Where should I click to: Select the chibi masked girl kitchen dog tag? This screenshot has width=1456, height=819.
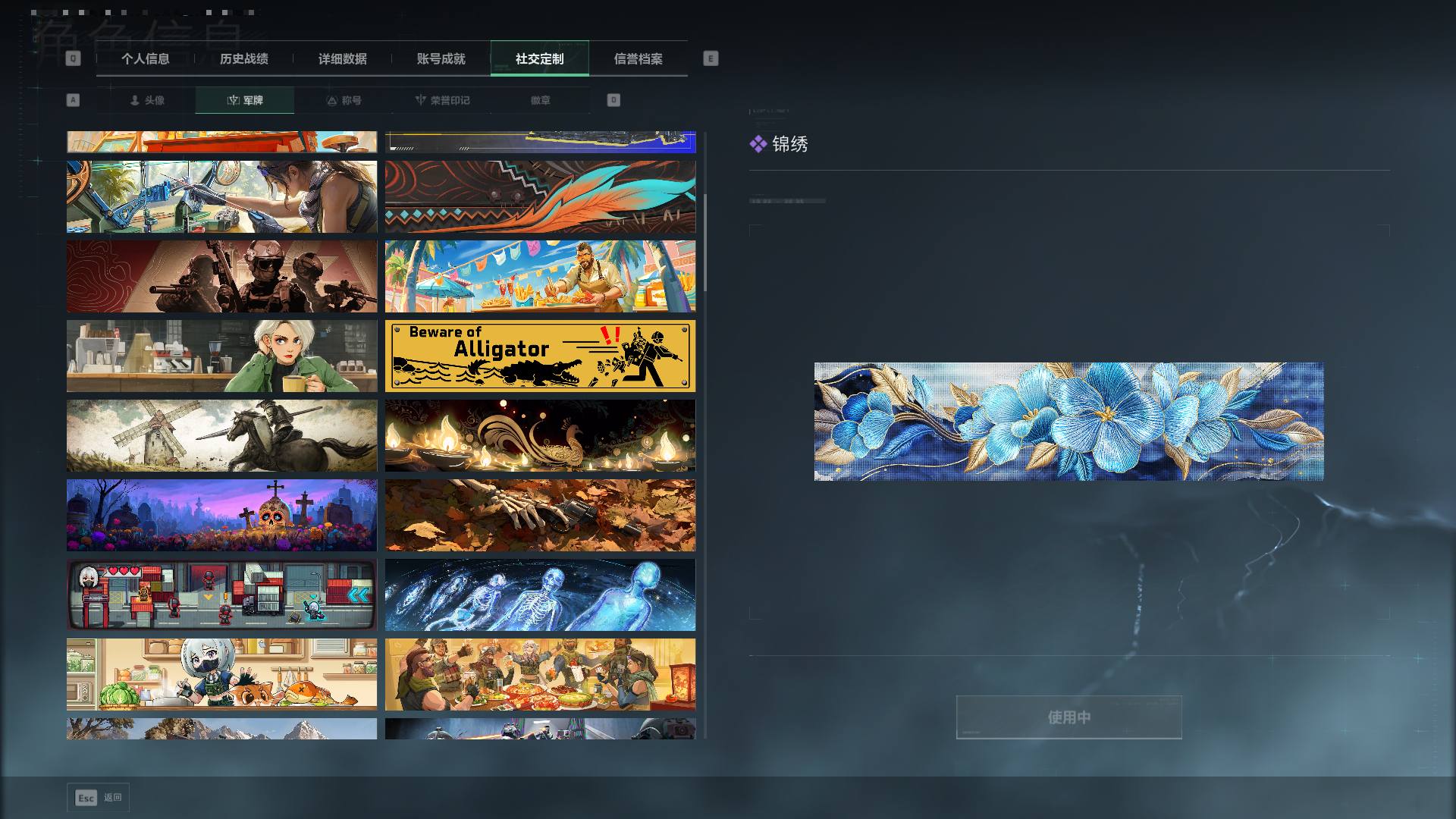[221, 674]
